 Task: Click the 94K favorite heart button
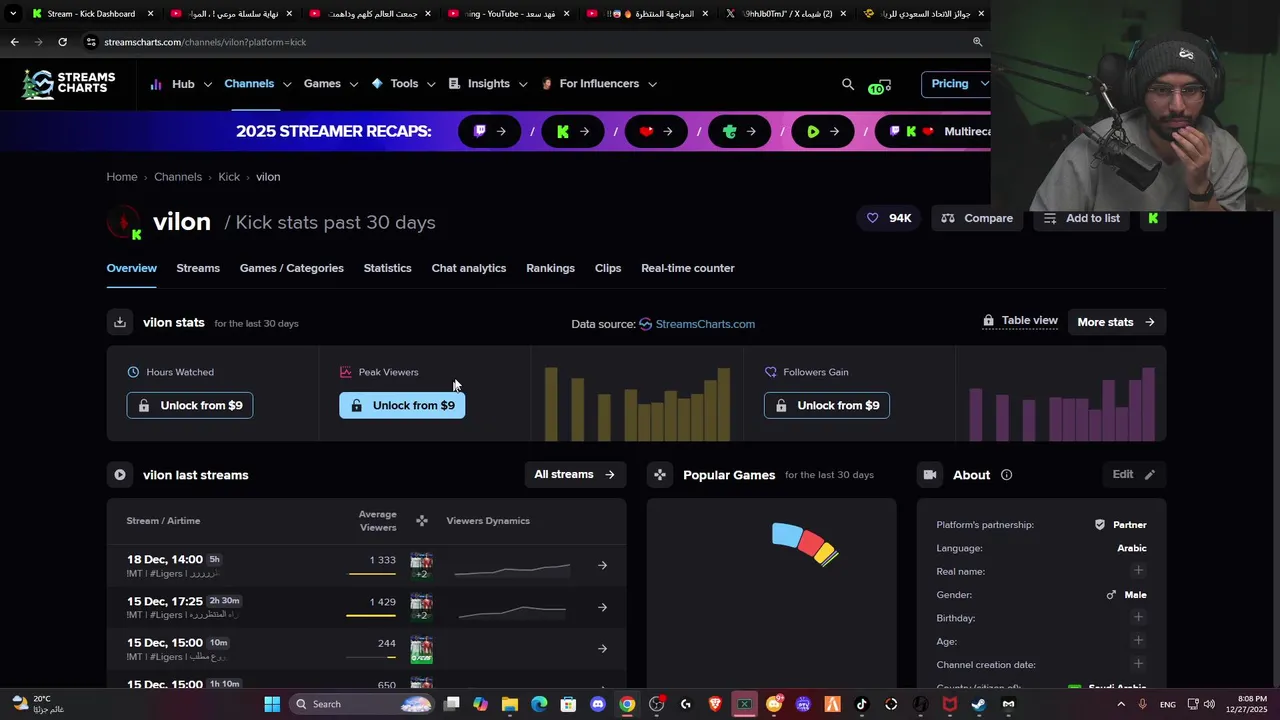click(889, 218)
